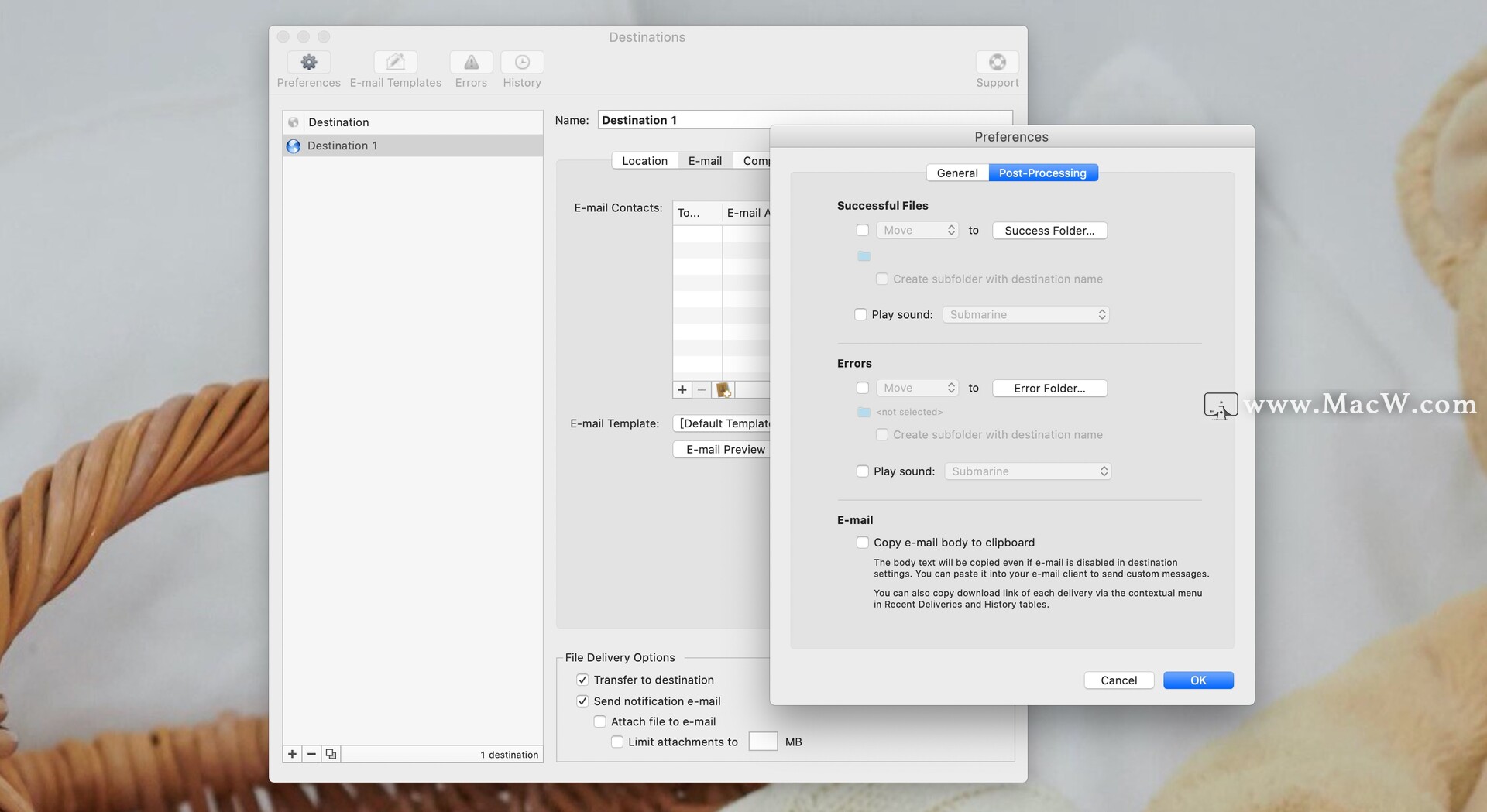Select partially hidden Comp tab
This screenshot has height=812, width=1487.
point(752,160)
